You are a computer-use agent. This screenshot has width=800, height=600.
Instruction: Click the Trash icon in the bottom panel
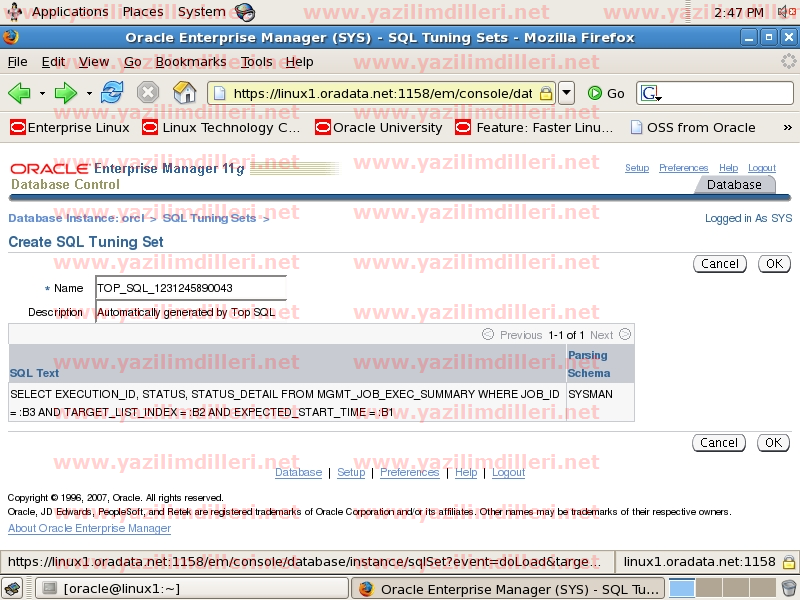(x=789, y=588)
